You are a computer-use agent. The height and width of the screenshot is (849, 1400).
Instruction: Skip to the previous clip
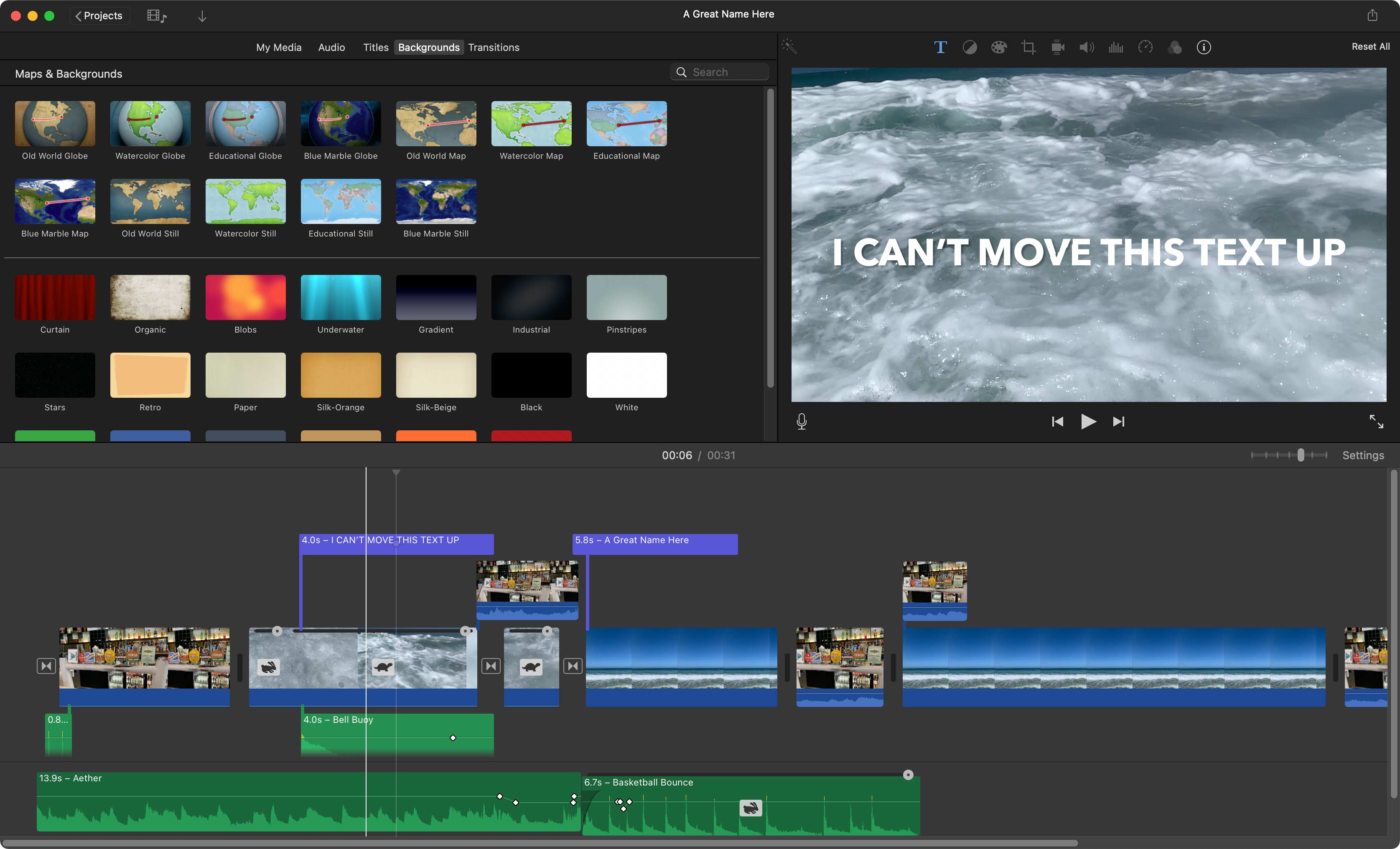[1057, 422]
